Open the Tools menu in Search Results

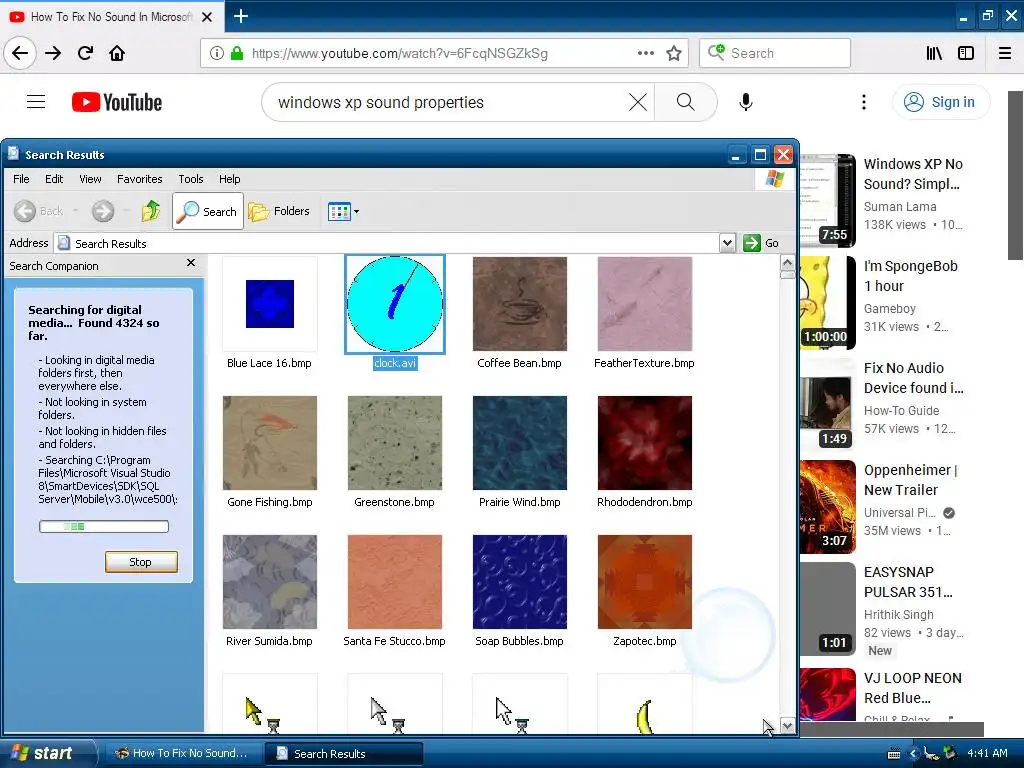[x=191, y=179]
